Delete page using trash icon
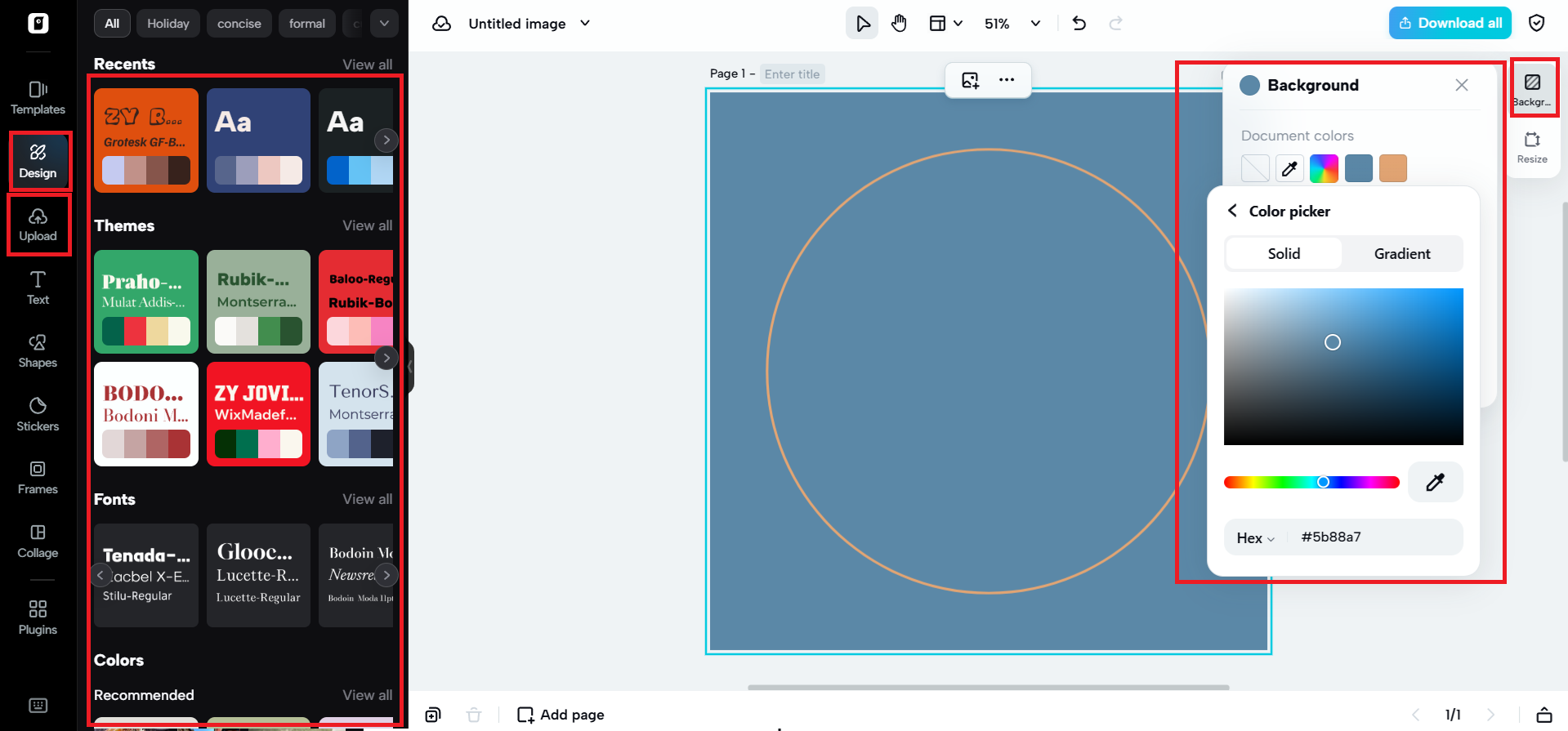This screenshot has height=731, width=1568. click(474, 715)
